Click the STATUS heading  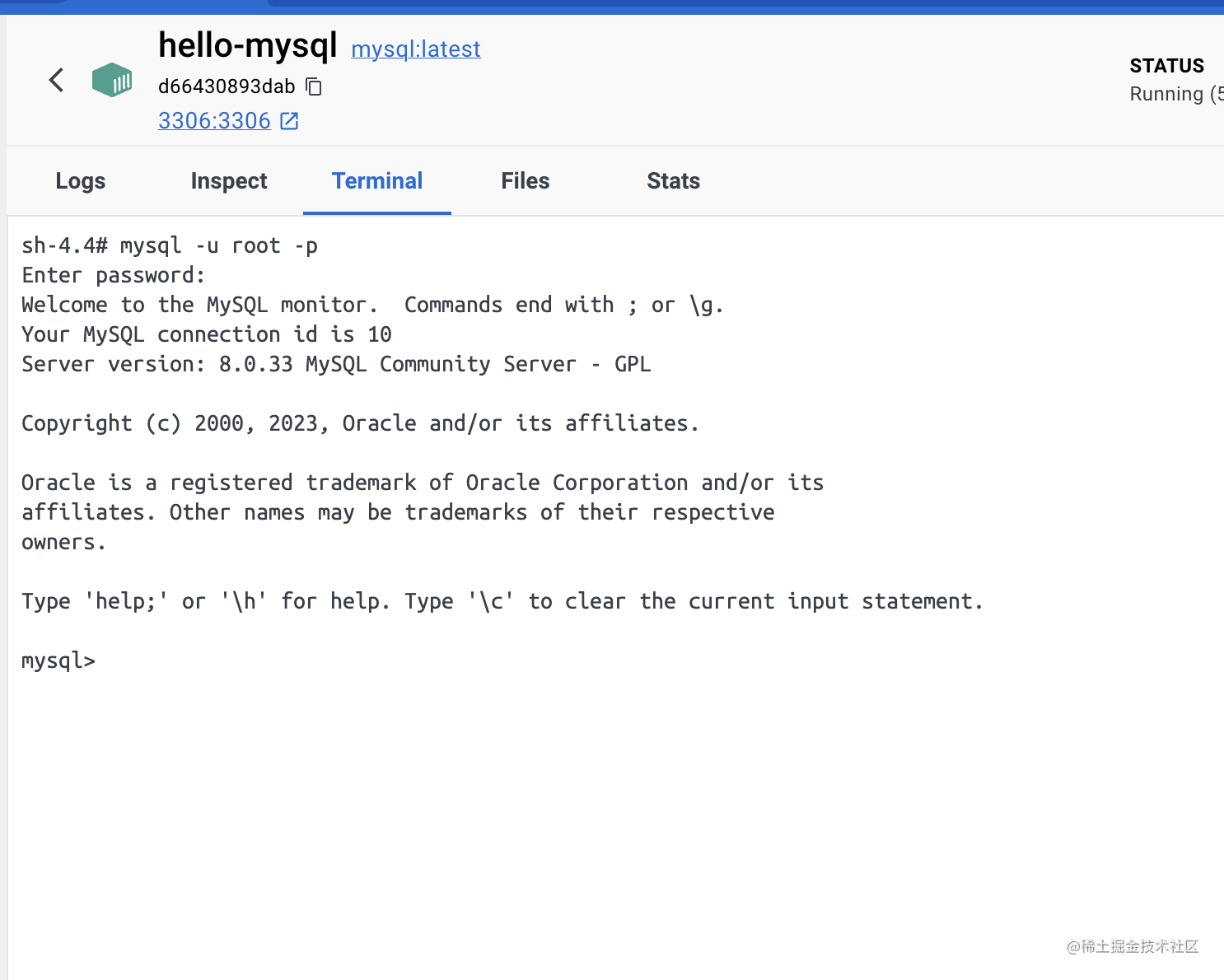[x=1167, y=66]
